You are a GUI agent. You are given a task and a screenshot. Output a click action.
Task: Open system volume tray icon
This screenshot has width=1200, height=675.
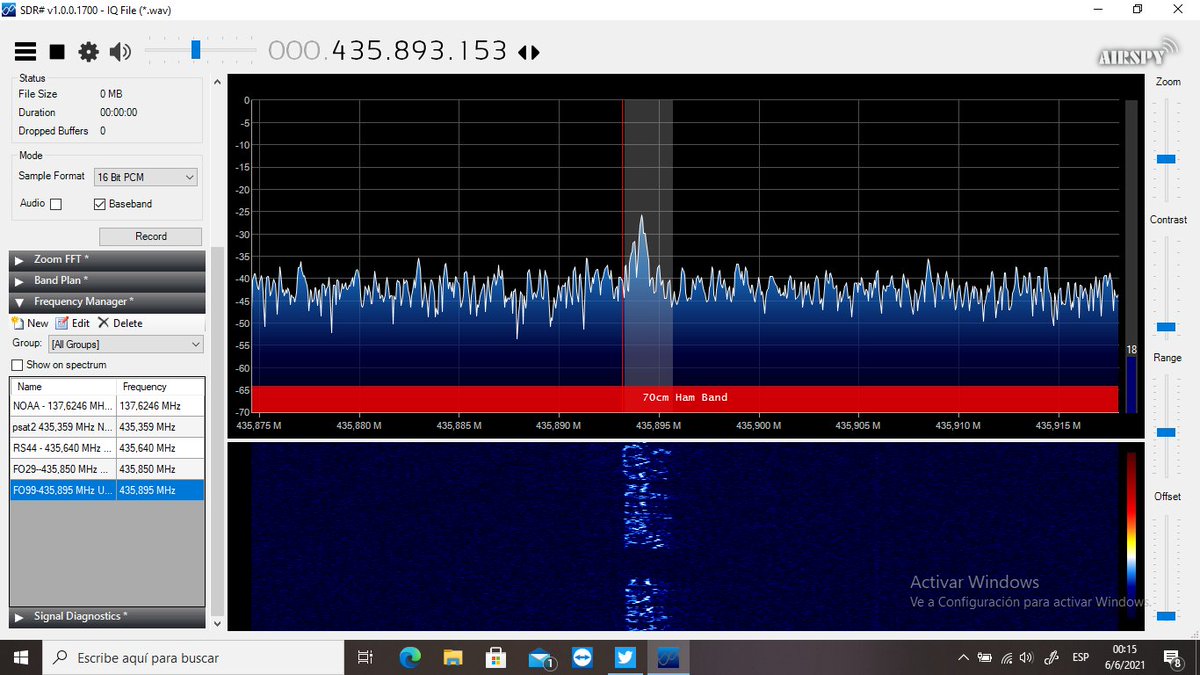(1028, 658)
